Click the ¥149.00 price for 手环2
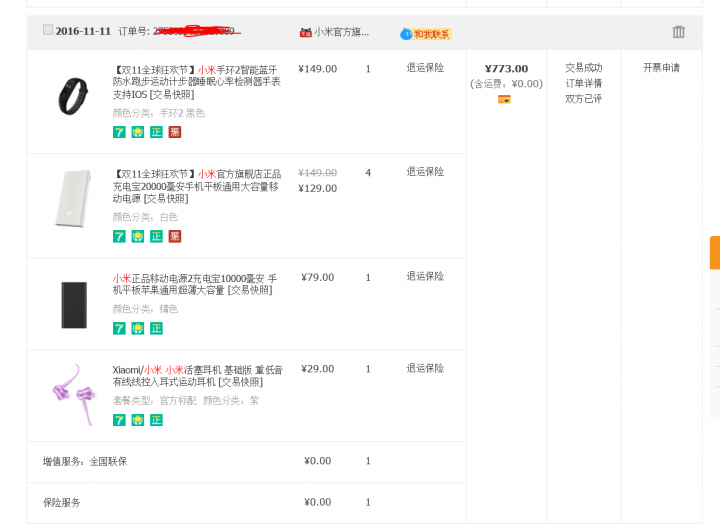The width and height of the screenshot is (720, 530). (x=317, y=69)
